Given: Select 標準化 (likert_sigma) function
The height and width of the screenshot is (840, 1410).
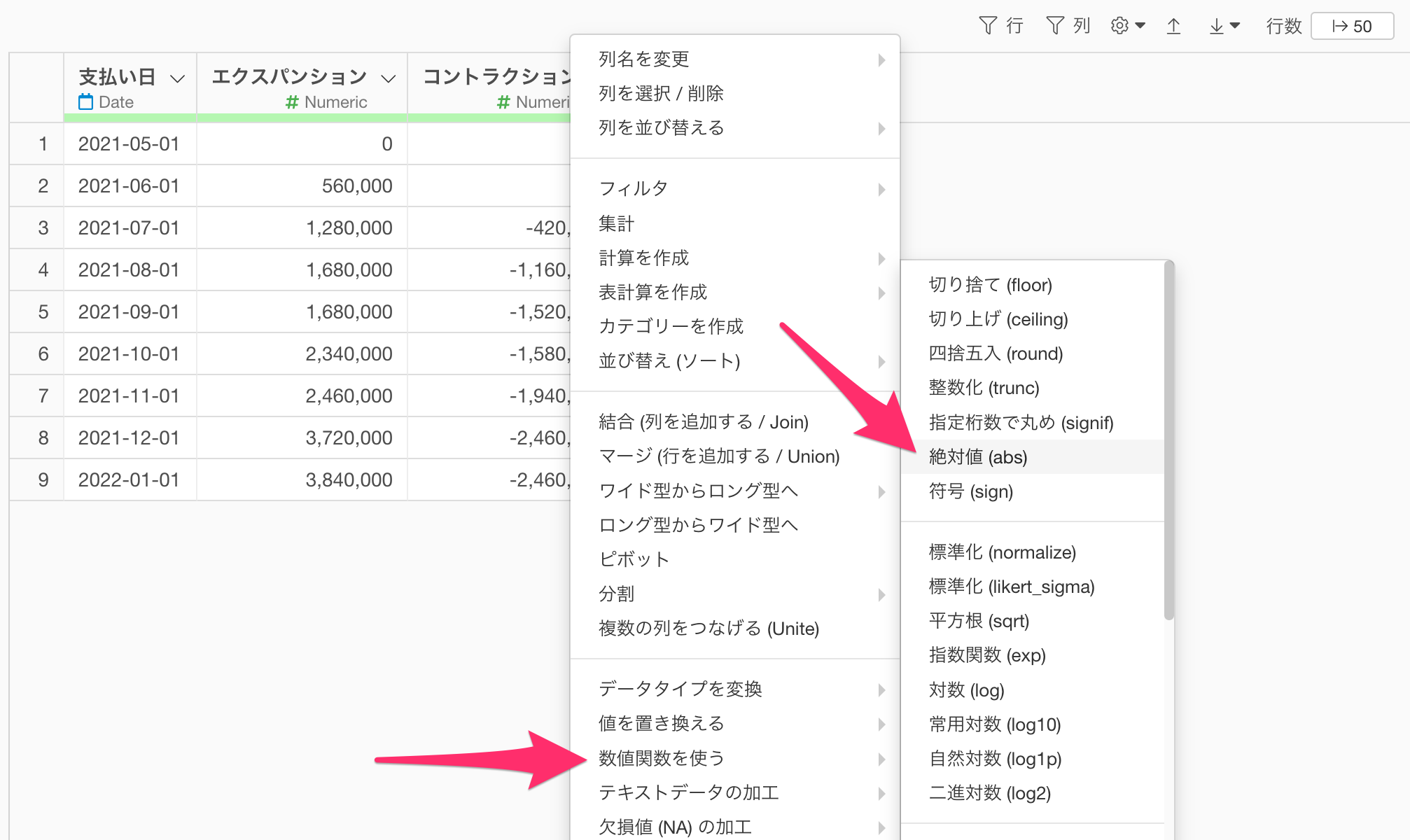Looking at the screenshot, I should tap(1033, 587).
